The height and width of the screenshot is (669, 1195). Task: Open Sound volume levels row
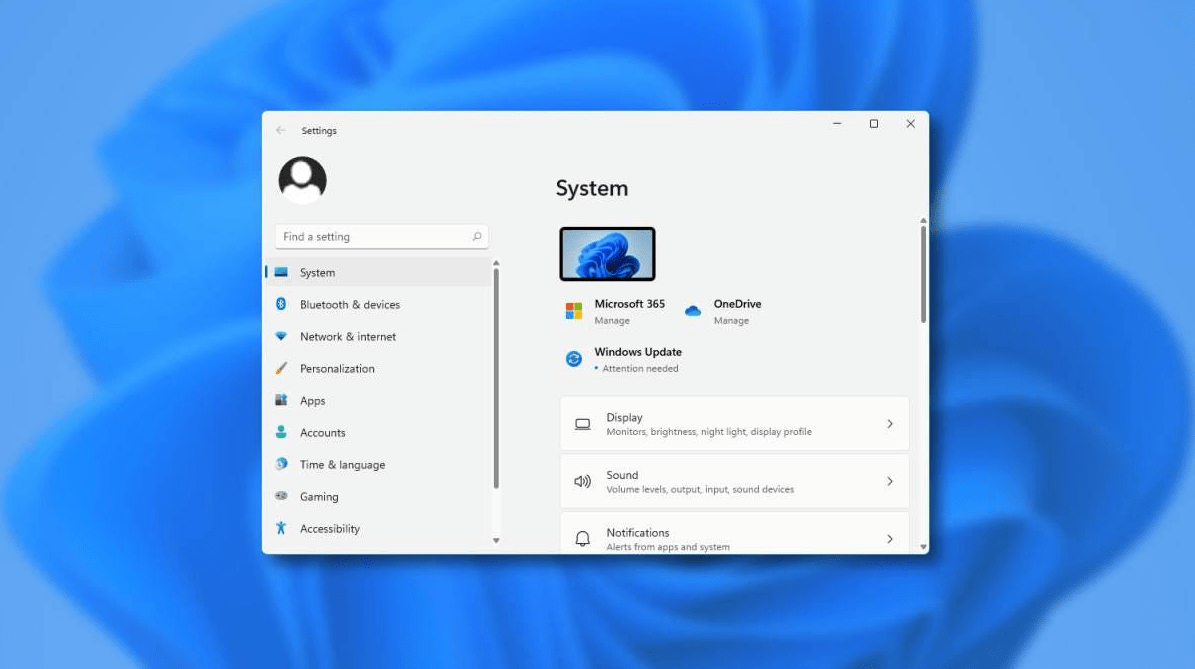tap(735, 482)
